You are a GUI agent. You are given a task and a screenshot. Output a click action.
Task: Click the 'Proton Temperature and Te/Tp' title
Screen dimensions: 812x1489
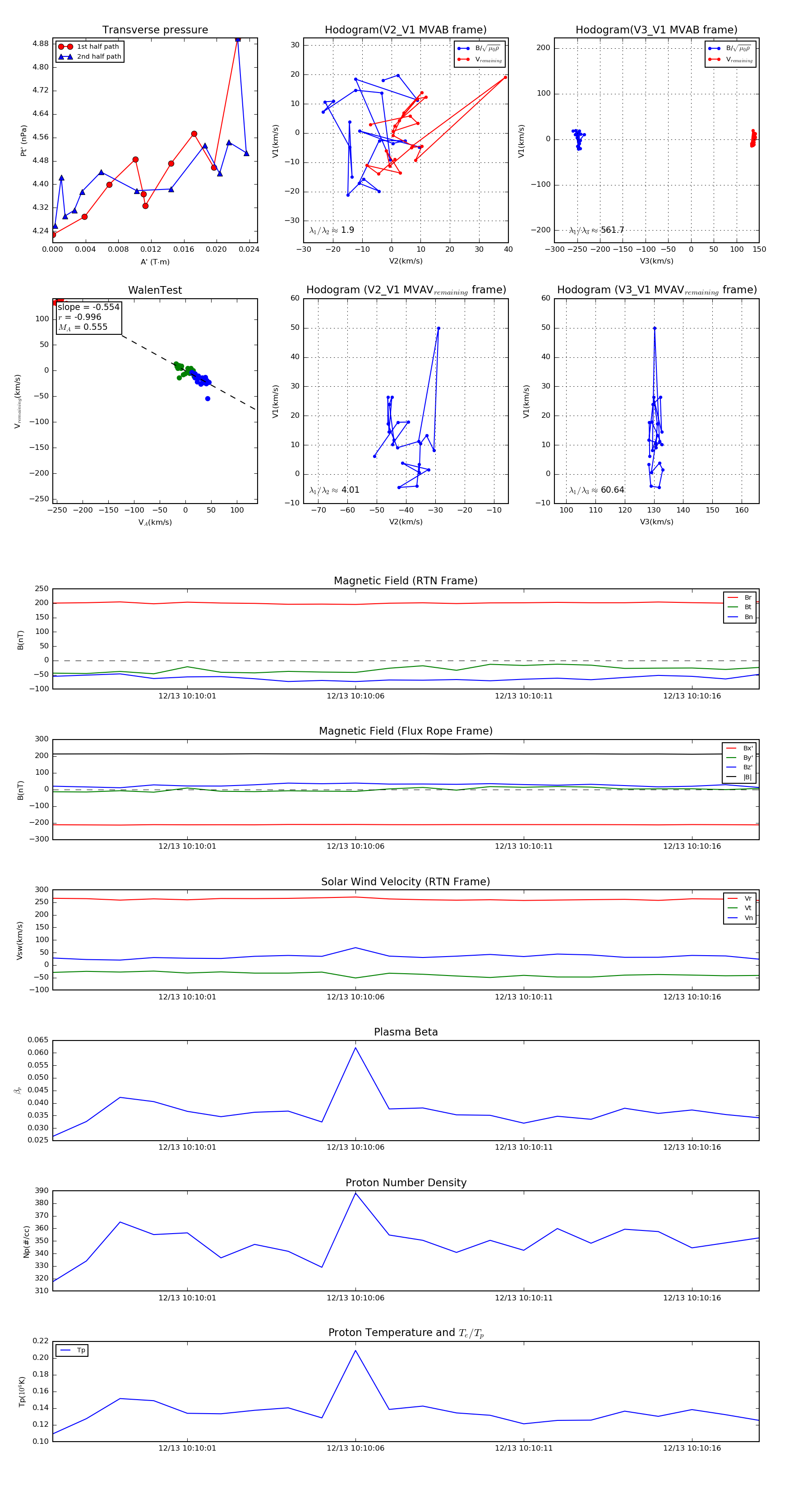tap(406, 1333)
